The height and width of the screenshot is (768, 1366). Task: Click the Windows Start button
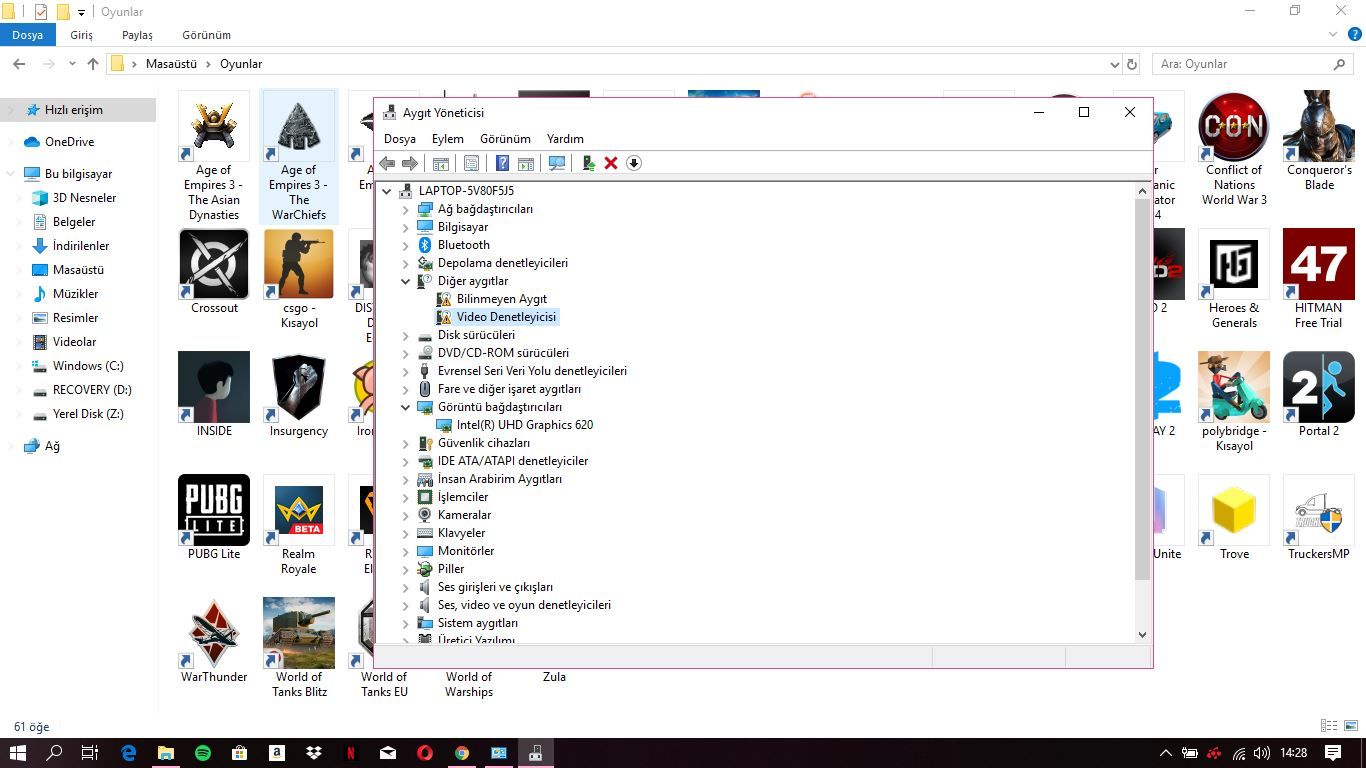[x=18, y=753]
